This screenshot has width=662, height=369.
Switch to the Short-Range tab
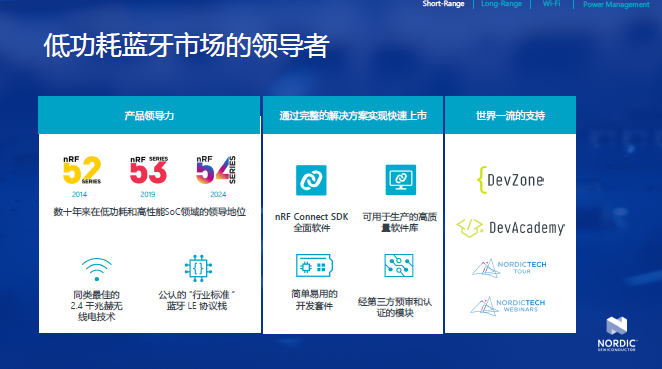coord(443,4)
